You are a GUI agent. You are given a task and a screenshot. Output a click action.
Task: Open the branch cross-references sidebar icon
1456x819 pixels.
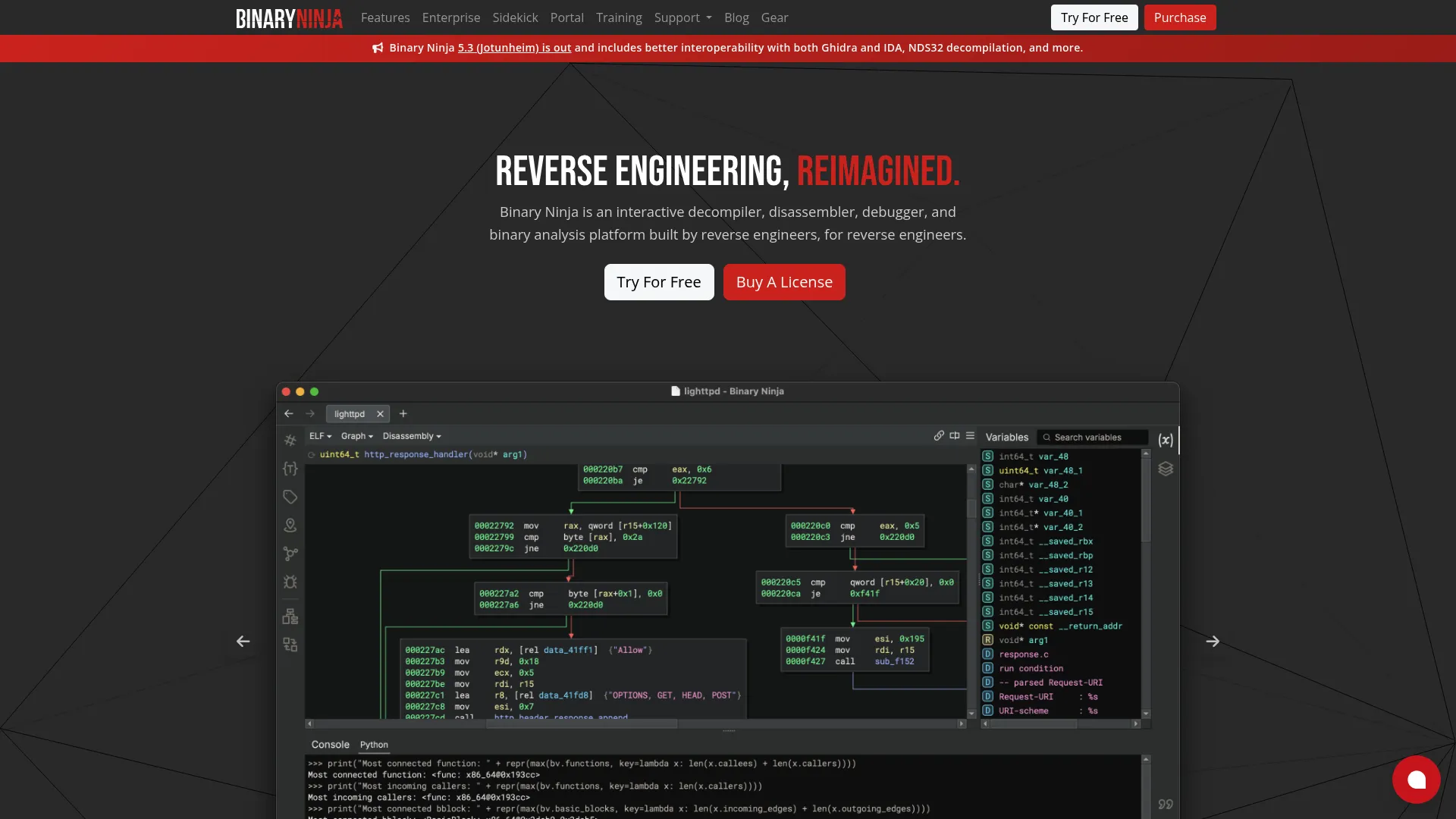click(x=290, y=554)
